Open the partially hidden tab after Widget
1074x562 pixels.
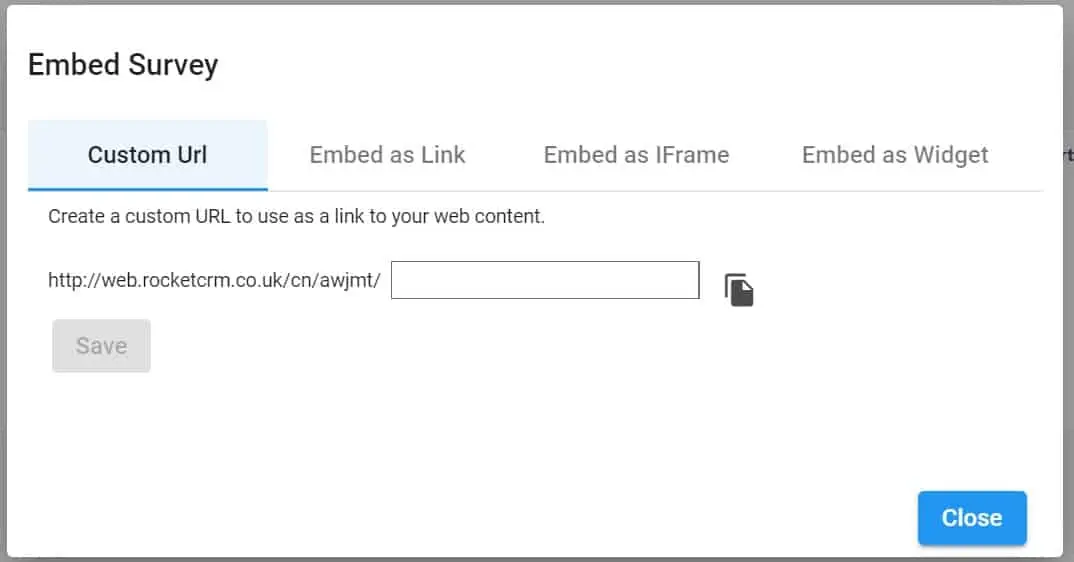(1067, 155)
